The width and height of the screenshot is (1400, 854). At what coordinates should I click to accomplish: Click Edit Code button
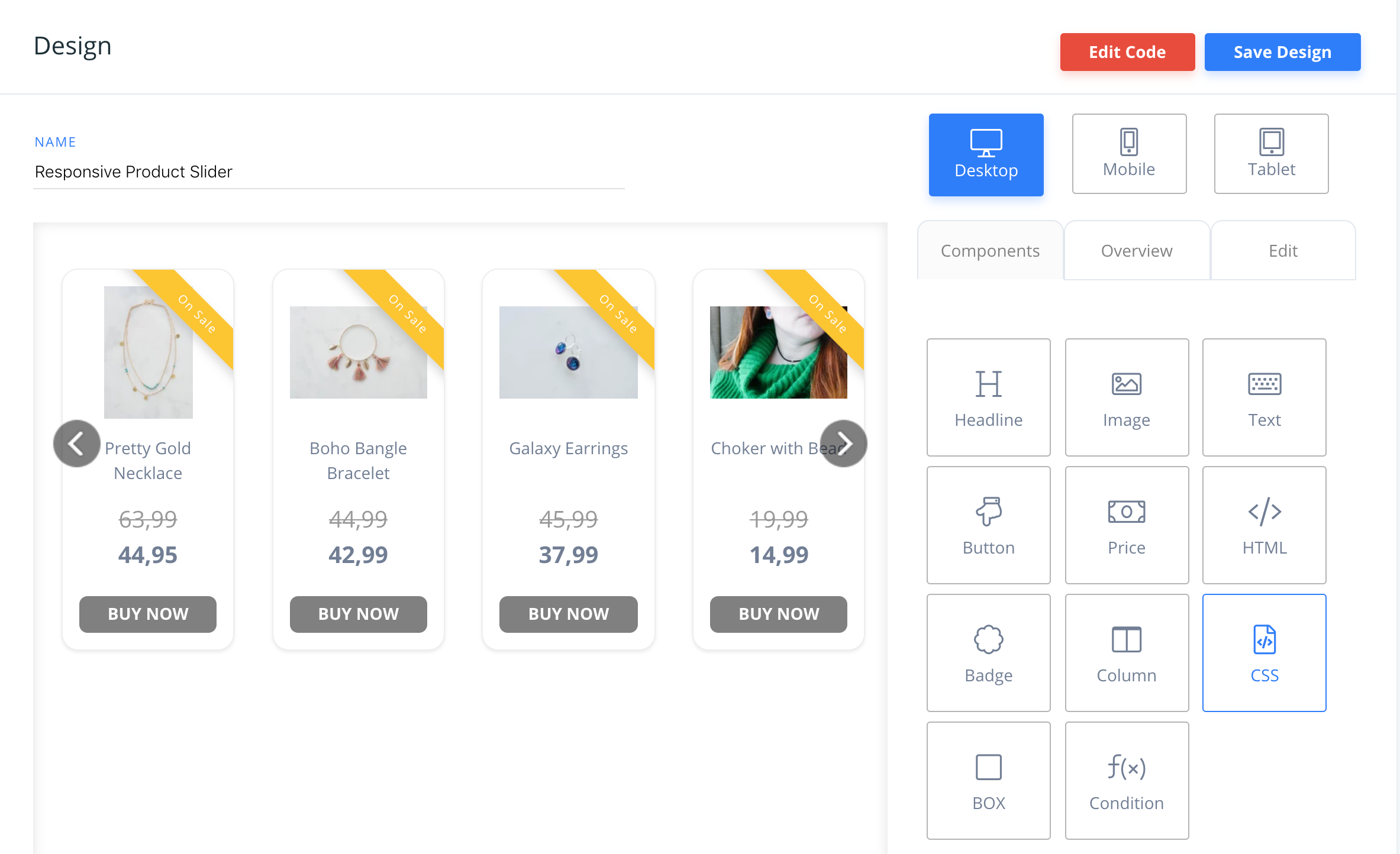pyautogui.click(x=1127, y=52)
